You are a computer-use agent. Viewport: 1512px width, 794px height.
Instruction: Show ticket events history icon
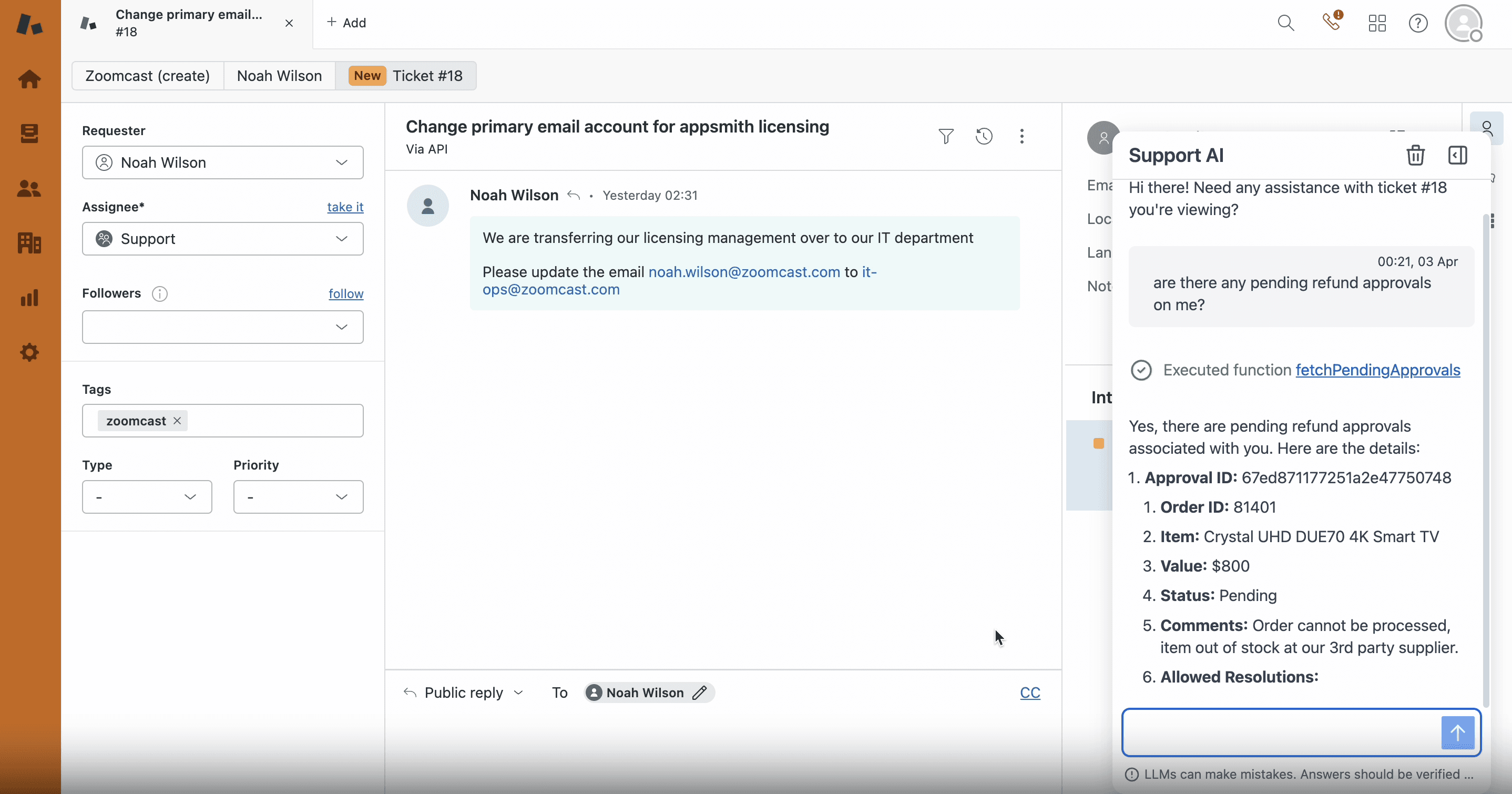pyautogui.click(x=984, y=136)
